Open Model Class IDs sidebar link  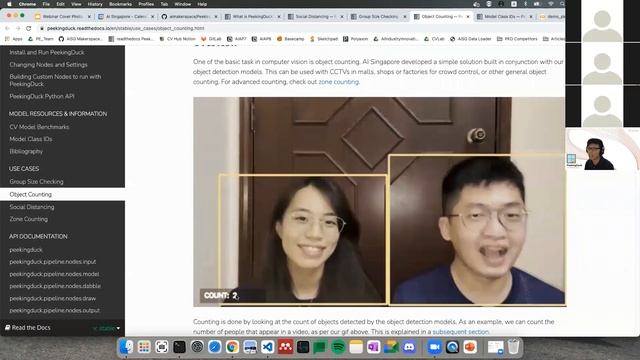[x=31, y=139]
